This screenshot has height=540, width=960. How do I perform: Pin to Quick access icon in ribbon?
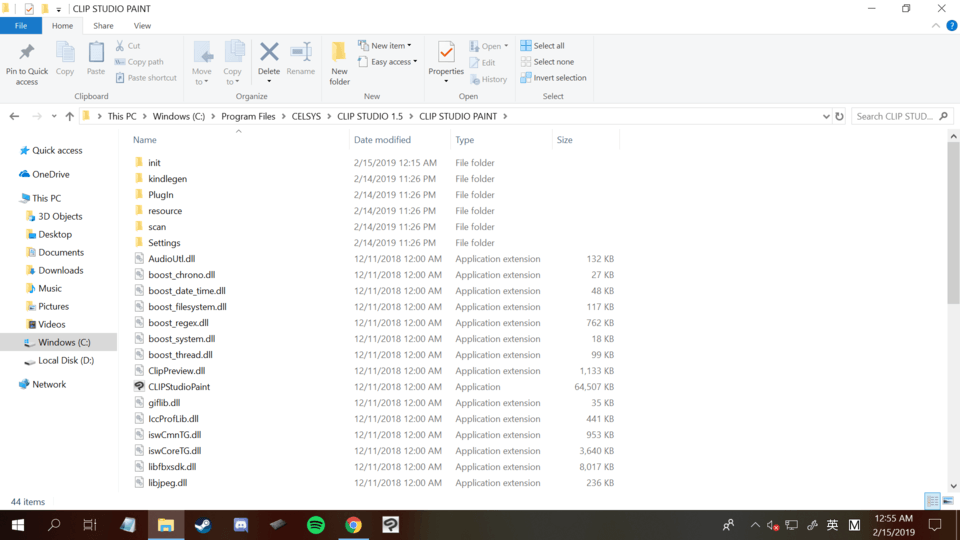(x=26, y=63)
